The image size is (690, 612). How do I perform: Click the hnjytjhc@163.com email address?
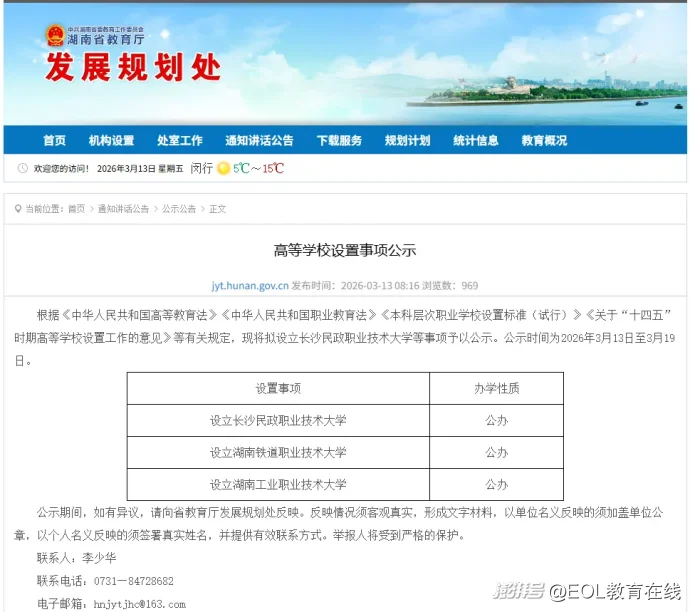click(x=140, y=604)
